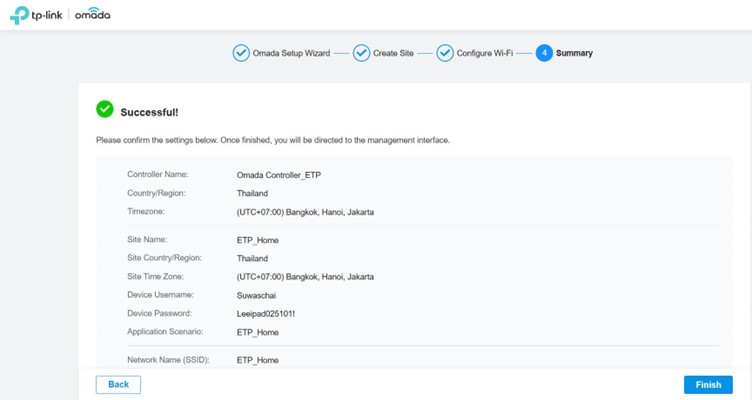Click the green Successful checkmark icon

(104, 109)
